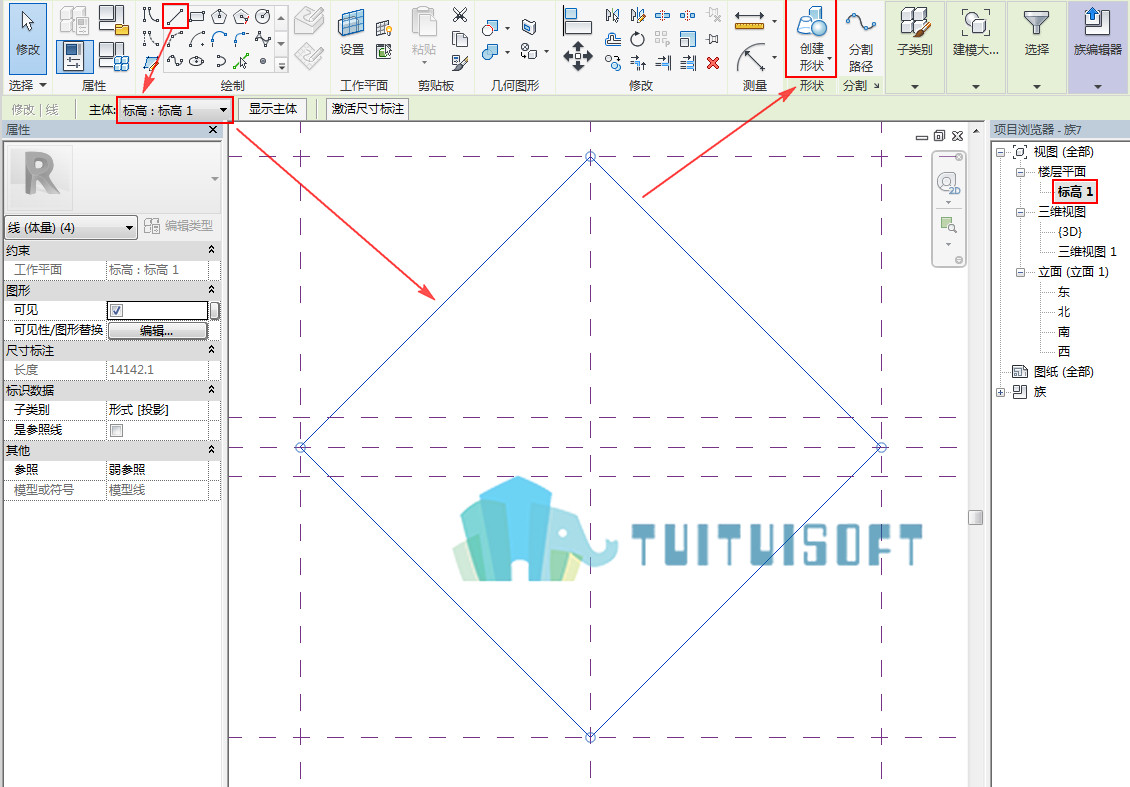
Task: Open the {3D} view in browser
Action: point(1069,231)
